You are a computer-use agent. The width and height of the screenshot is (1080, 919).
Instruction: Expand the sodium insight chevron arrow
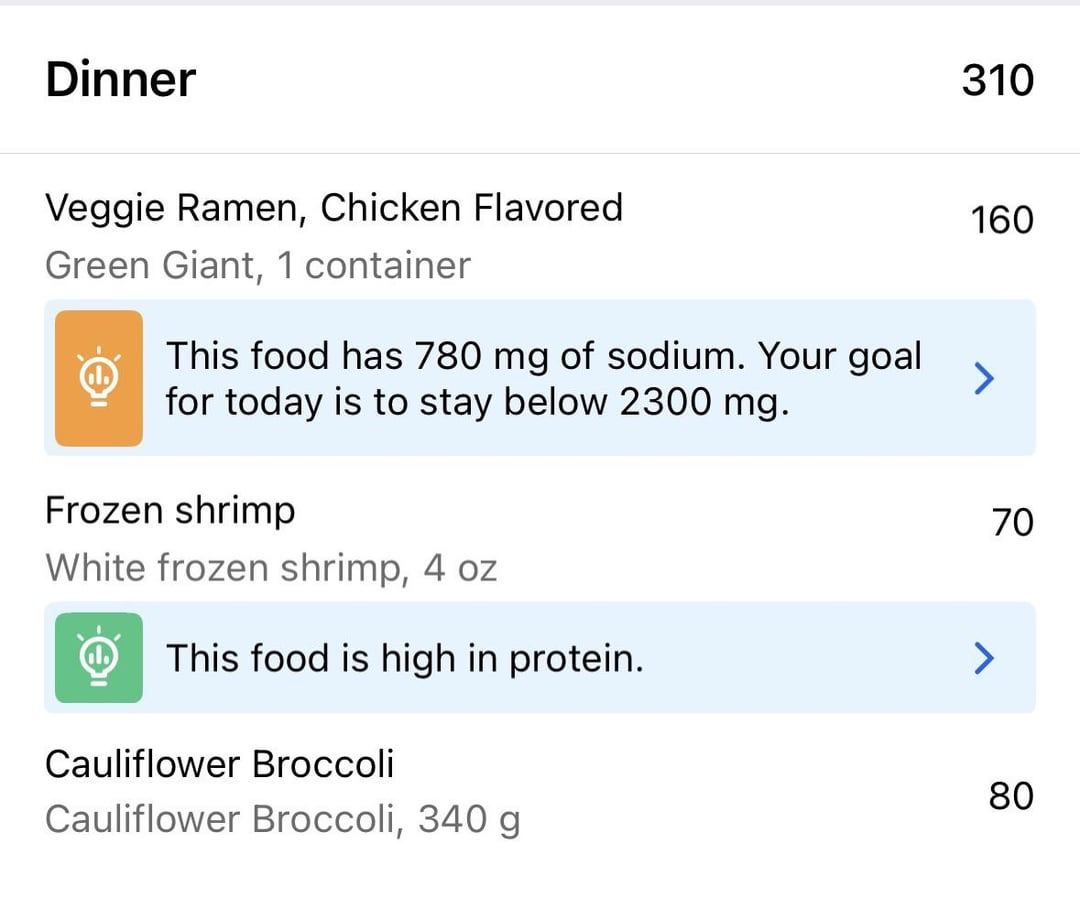984,378
